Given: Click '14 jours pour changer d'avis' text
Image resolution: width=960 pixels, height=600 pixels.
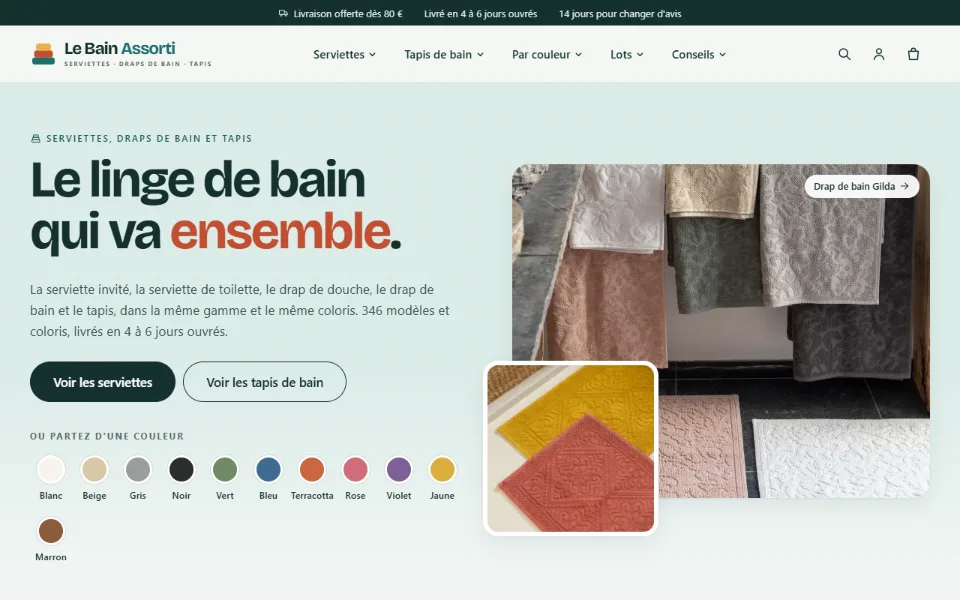Looking at the screenshot, I should coord(620,13).
